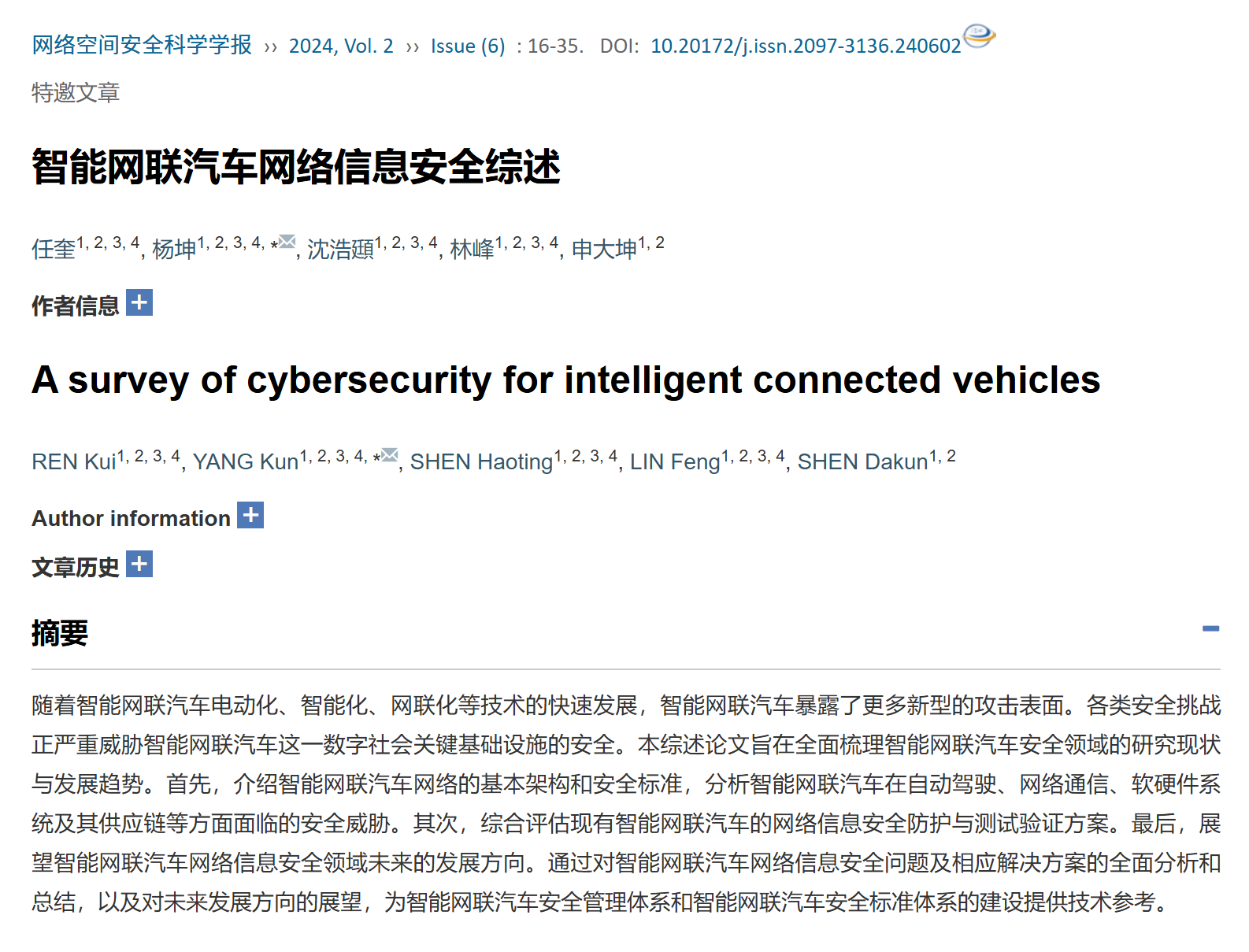Click English author SHEN Dakun
This screenshot has width=1249, height=952.
(862, 462)
